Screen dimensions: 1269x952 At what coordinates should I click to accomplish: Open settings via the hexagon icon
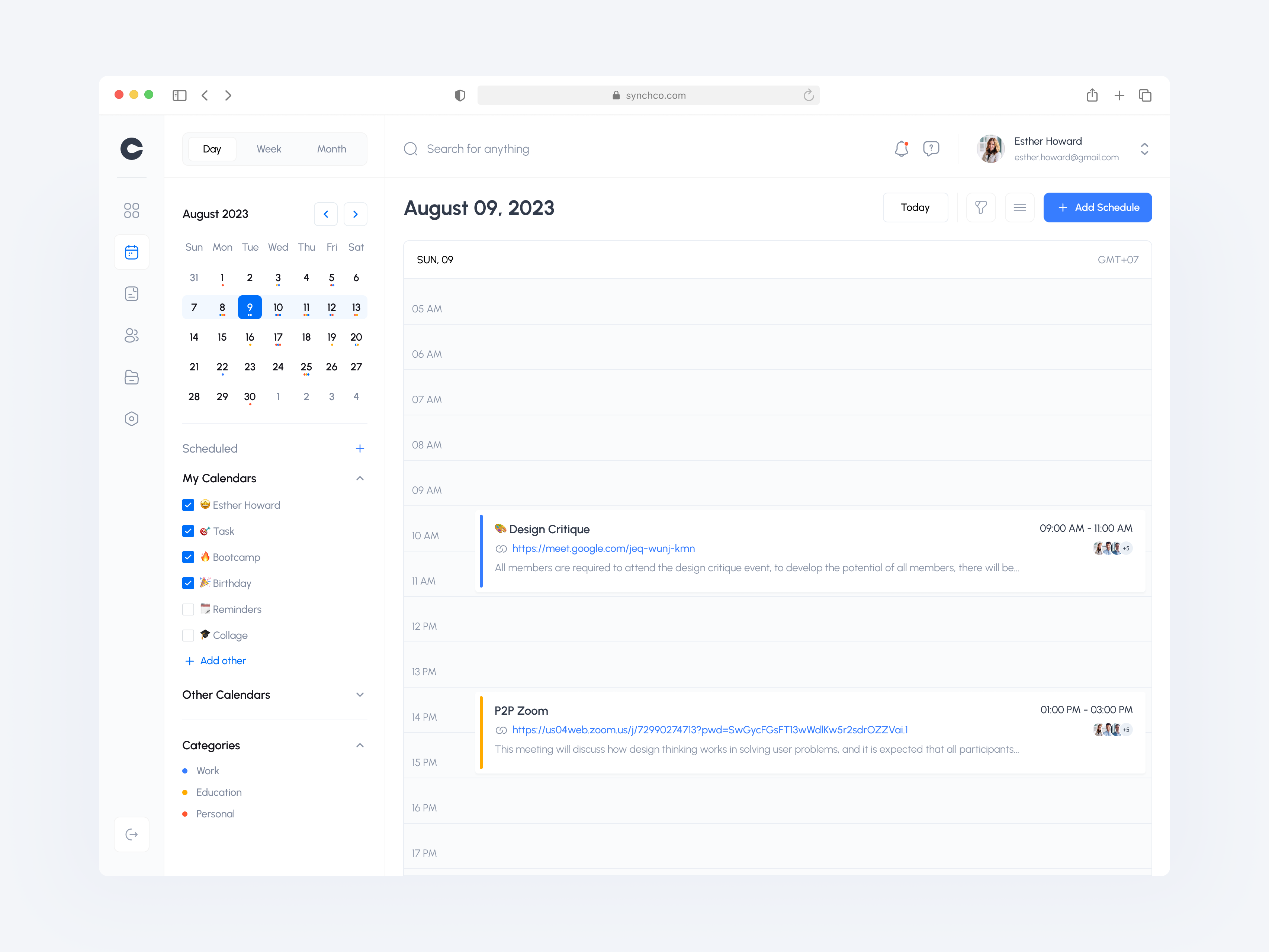tap(131, 418)
